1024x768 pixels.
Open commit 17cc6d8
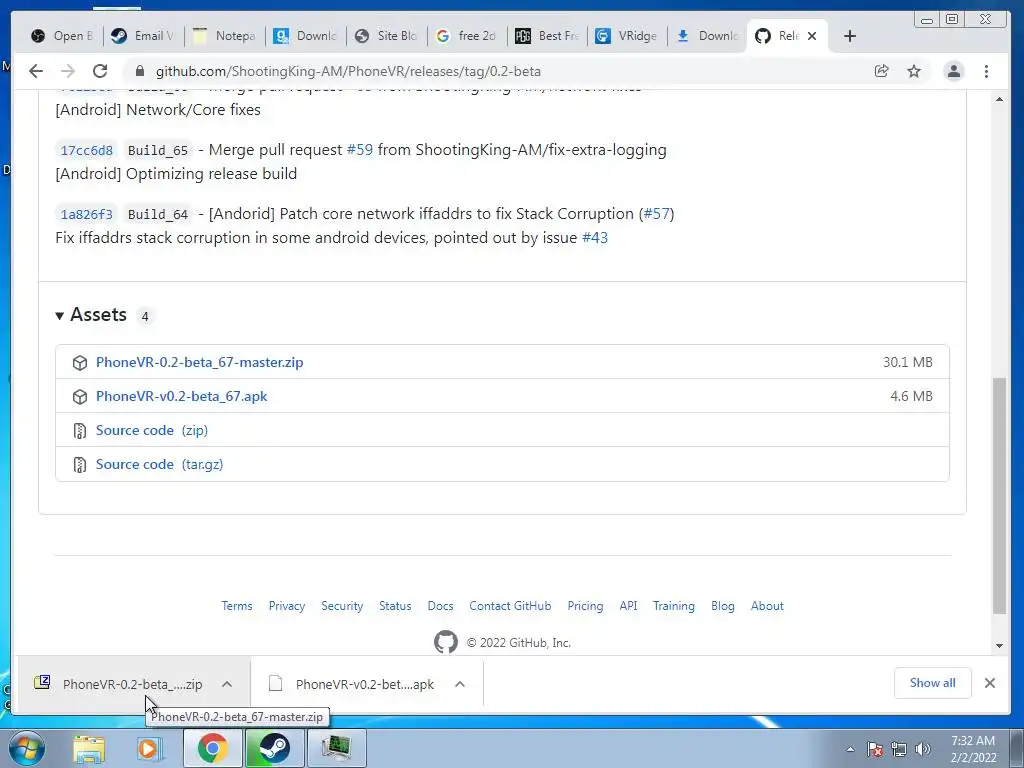pos(86,151)
